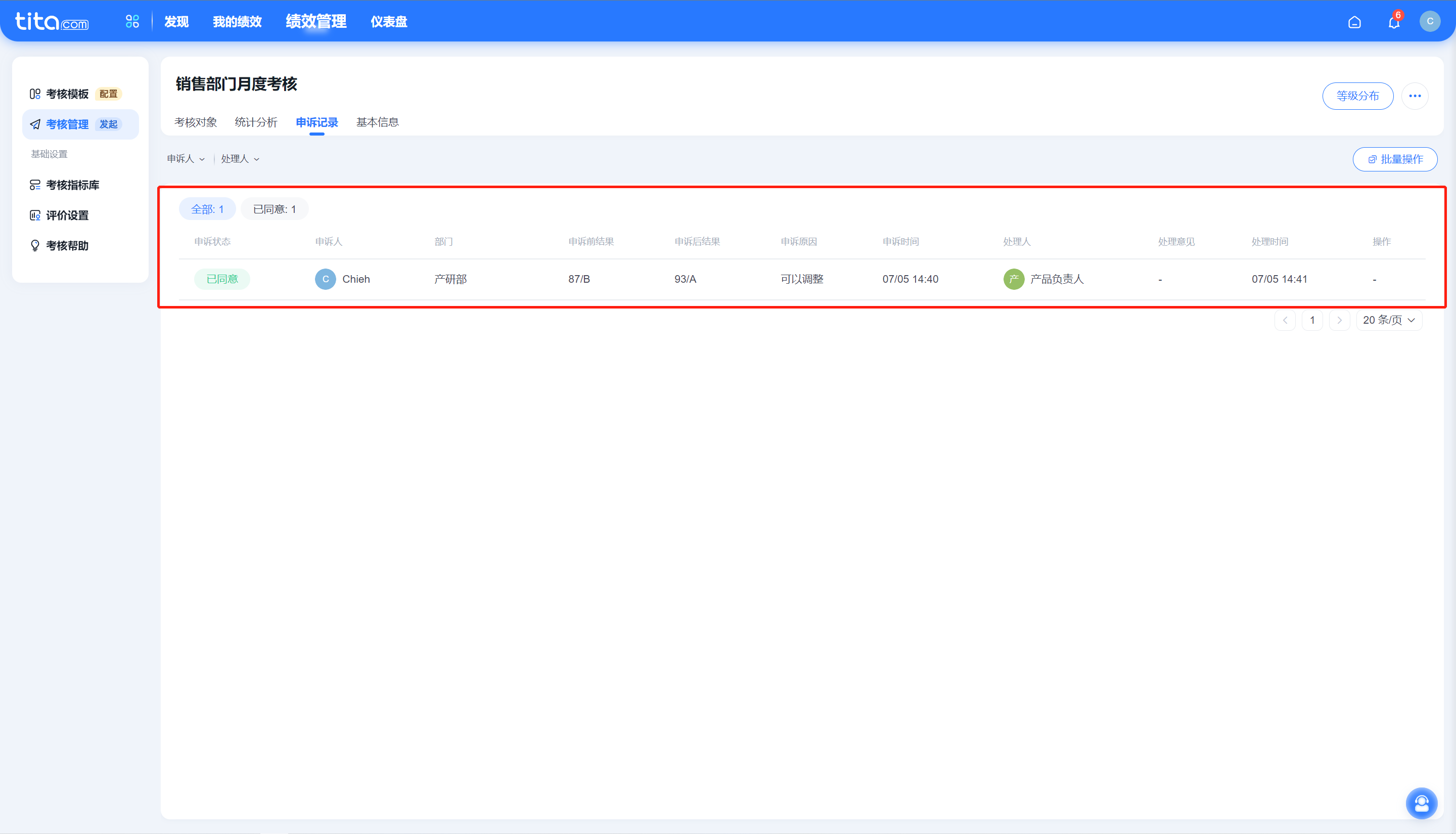This screenshot has height=834, width=1456.
Task: Expand the 处理人 filter dropdown
Action: point(240,159)
